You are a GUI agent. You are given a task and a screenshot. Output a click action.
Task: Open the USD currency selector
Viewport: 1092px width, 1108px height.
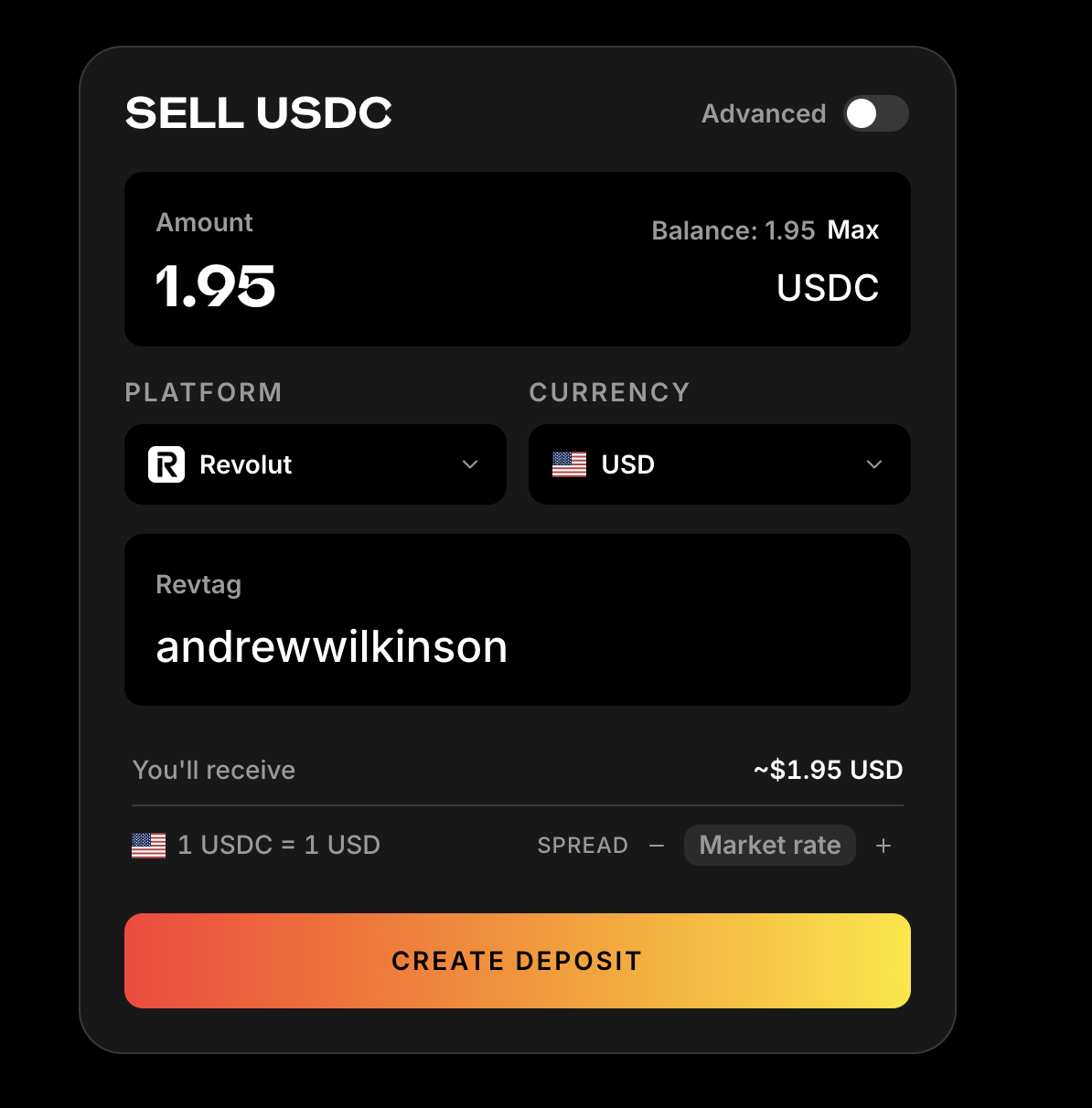pyautogui.click(x=720, y=464)
